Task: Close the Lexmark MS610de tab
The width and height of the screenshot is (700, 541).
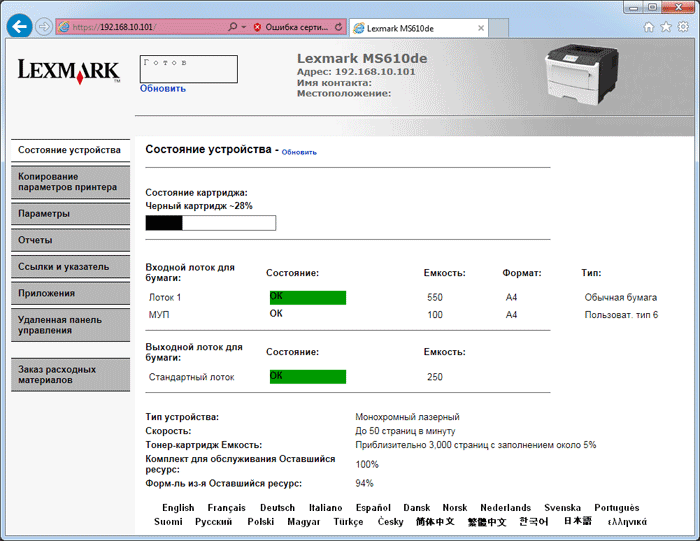Action: [x=481, y=28]
